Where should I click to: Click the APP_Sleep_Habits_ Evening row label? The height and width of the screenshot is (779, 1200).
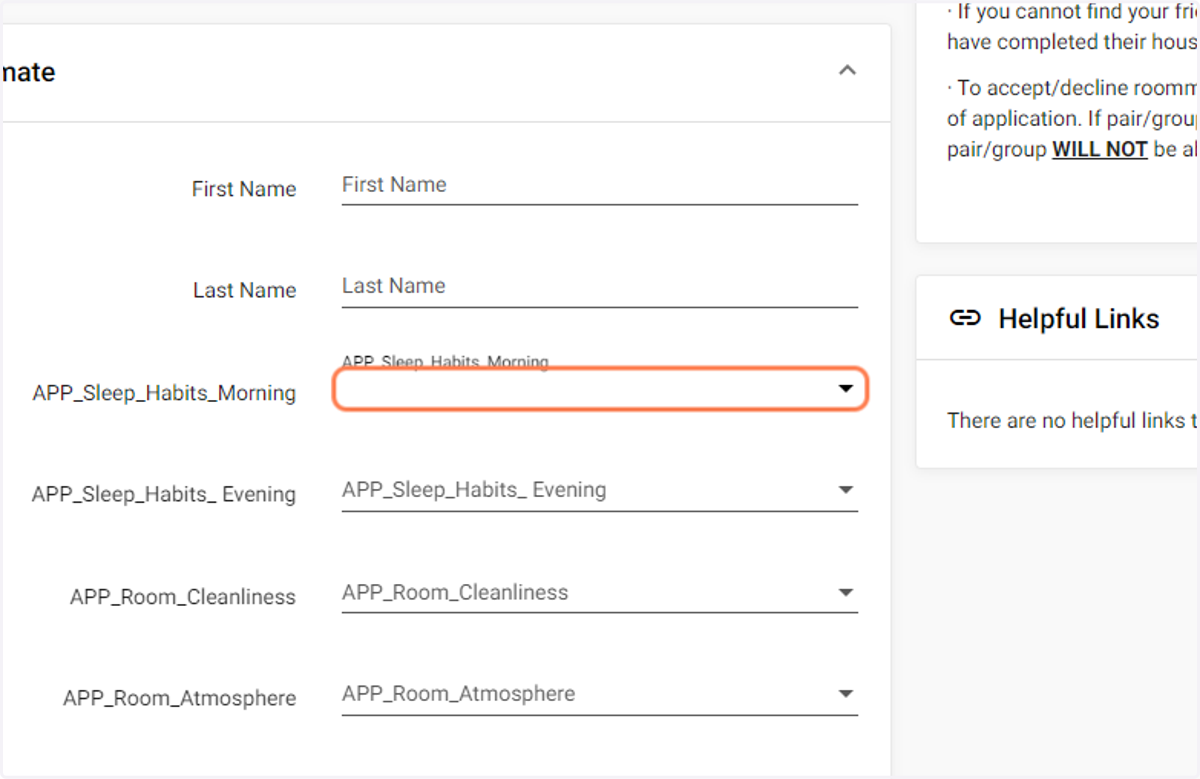pyautogui.click(x=164, y=494)
